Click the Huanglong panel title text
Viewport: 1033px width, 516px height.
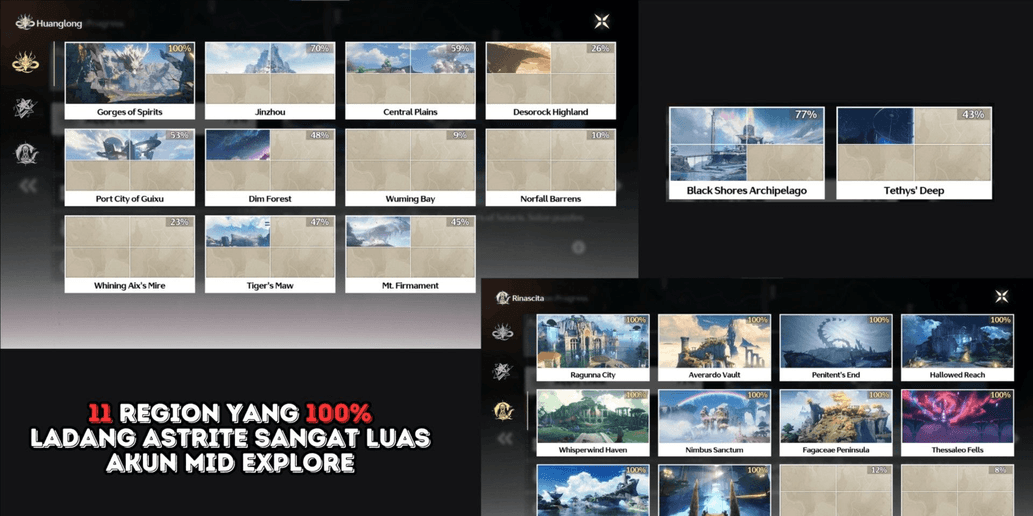click(60, 24)
